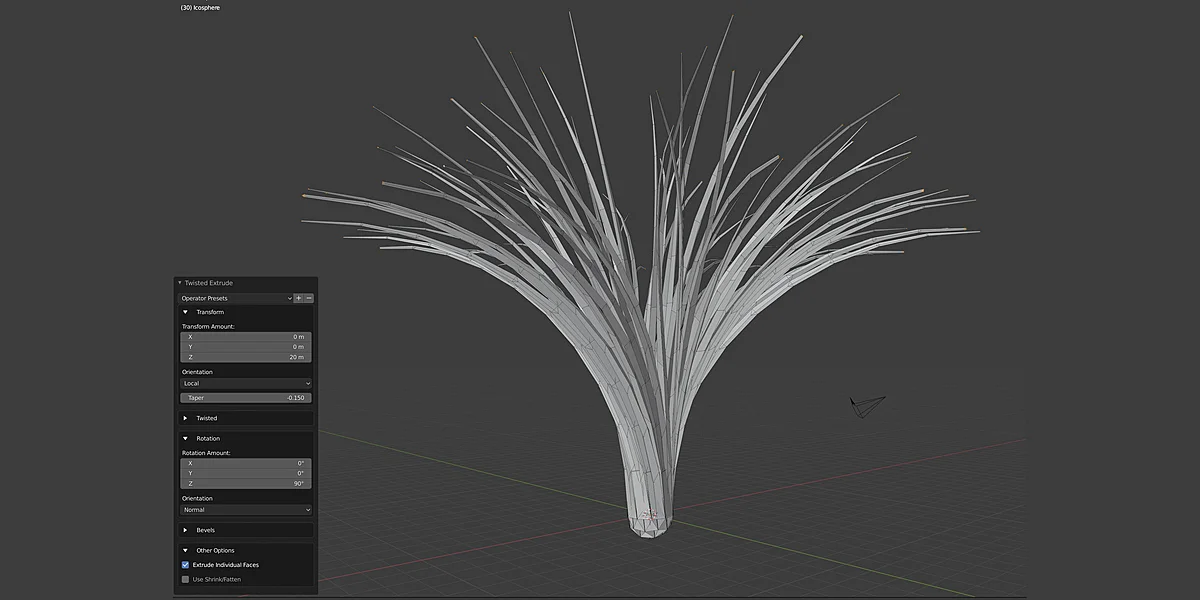Click the add preset plus icon
Image resolution: width=1200 pixels, height=600 pixels.
tap(298, 297)
